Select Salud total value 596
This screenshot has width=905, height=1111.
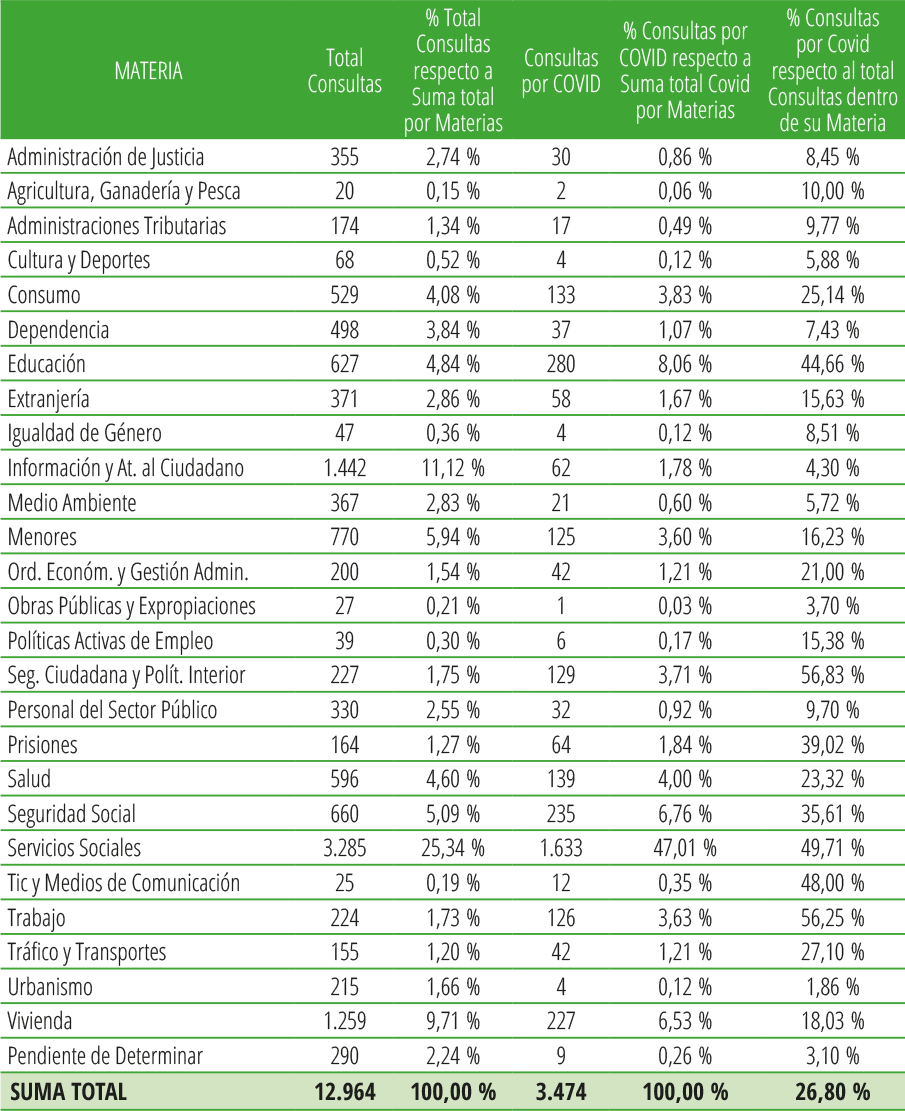point(344,779)
